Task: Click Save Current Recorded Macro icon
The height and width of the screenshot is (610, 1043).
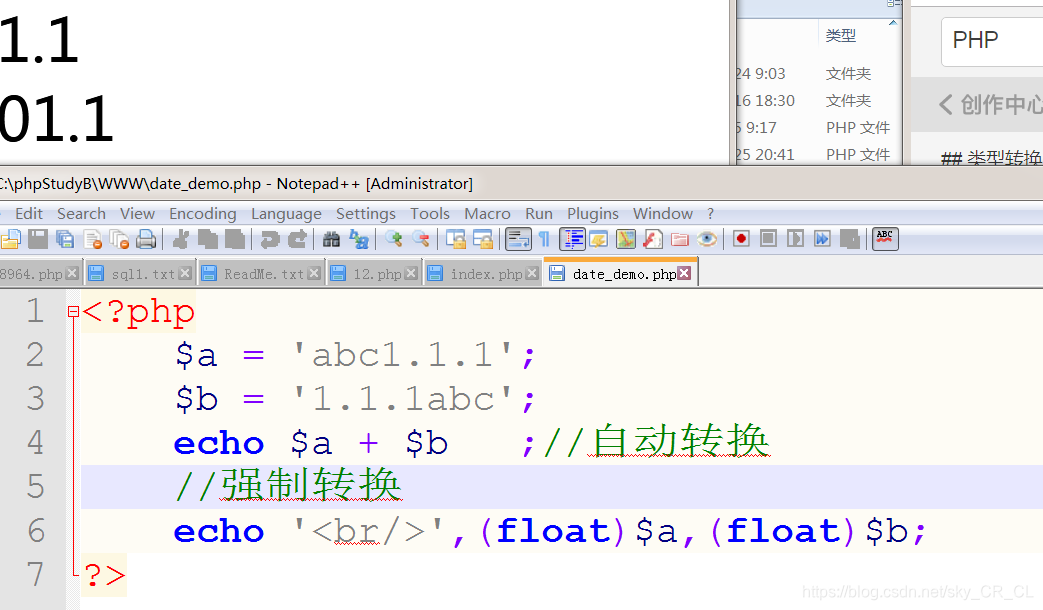Action: pos(850,239)
